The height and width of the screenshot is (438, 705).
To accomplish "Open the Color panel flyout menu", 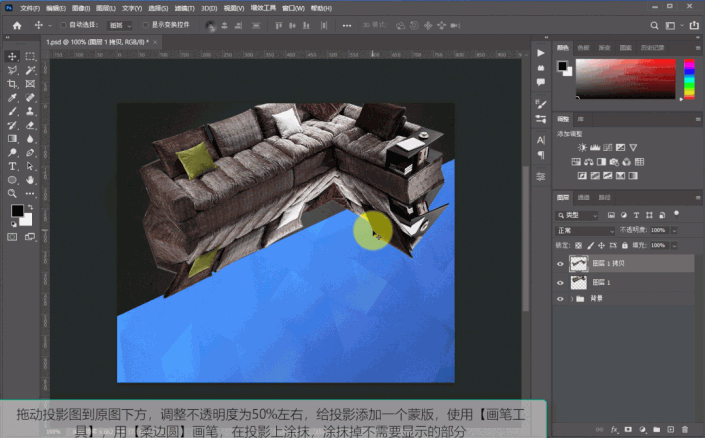I will (x=698, y=48).
